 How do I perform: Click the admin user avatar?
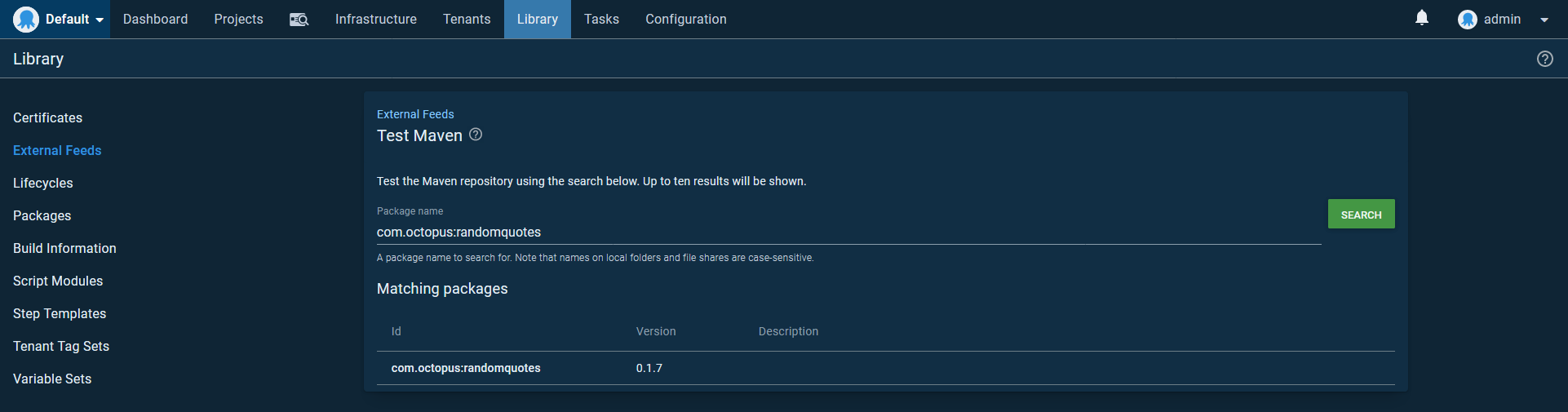(x=1467, y=20)
